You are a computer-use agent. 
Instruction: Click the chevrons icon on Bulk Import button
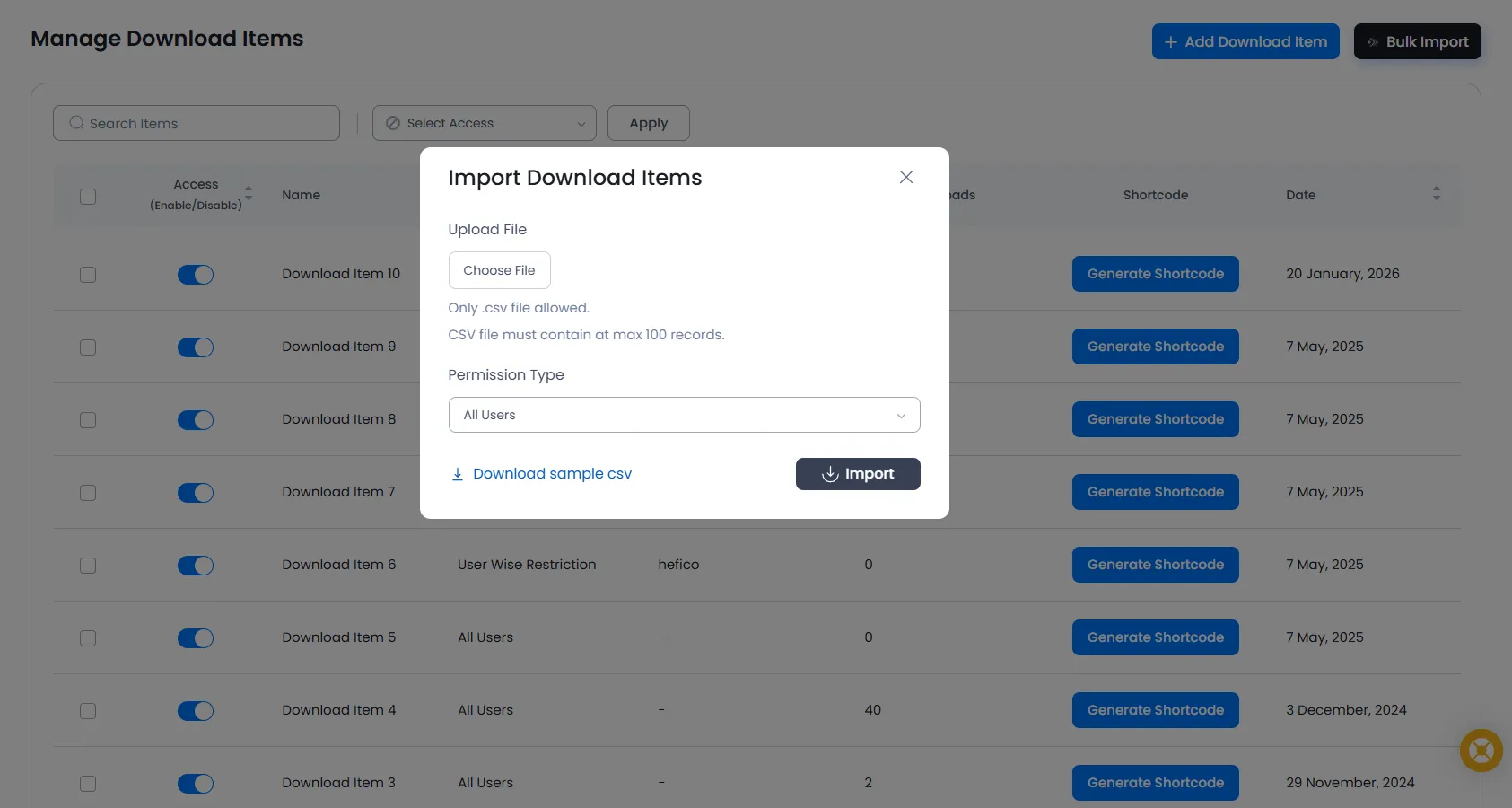pyautogui.click(x=1372, y=41)
